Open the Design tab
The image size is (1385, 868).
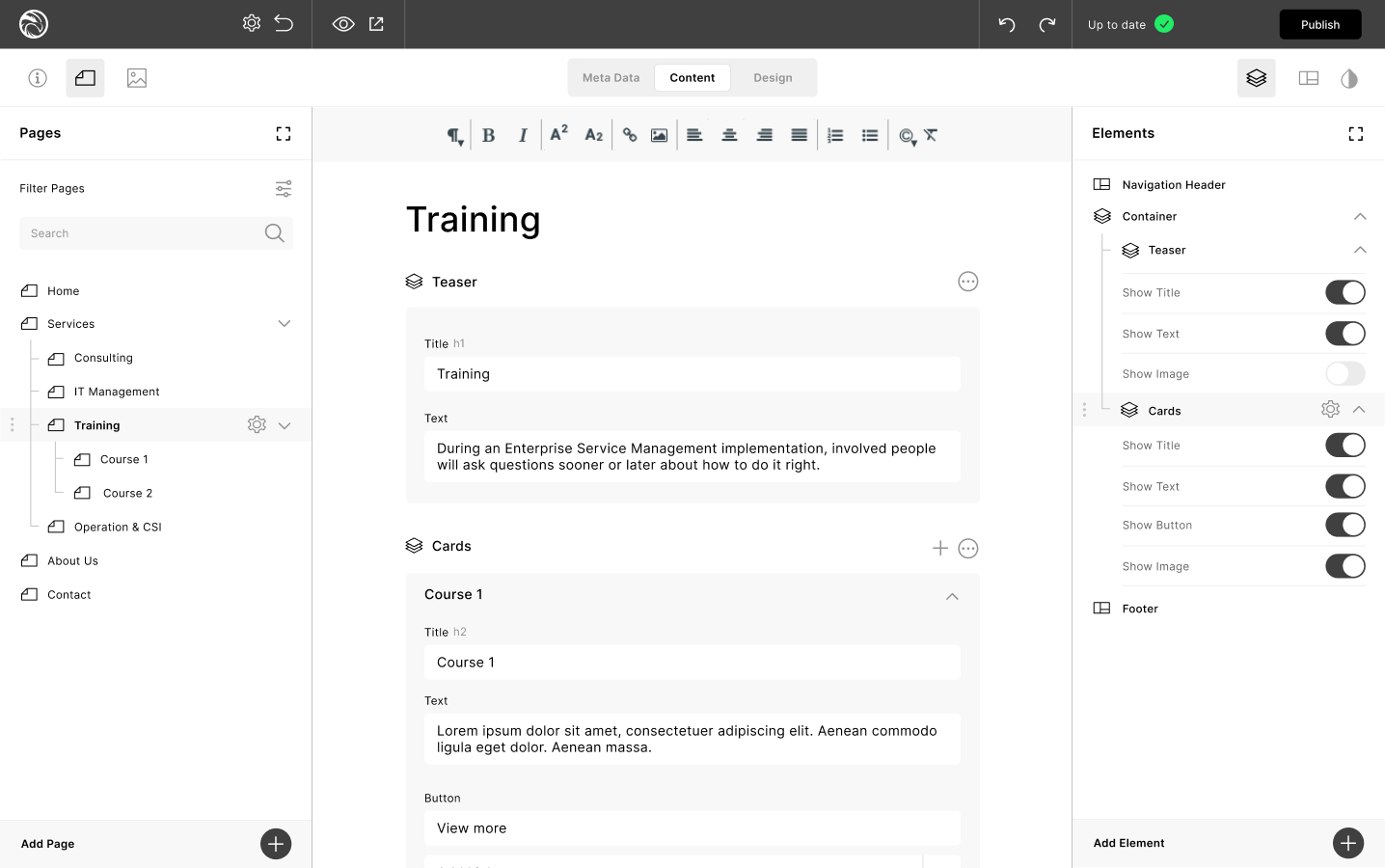tap(773, 78)
